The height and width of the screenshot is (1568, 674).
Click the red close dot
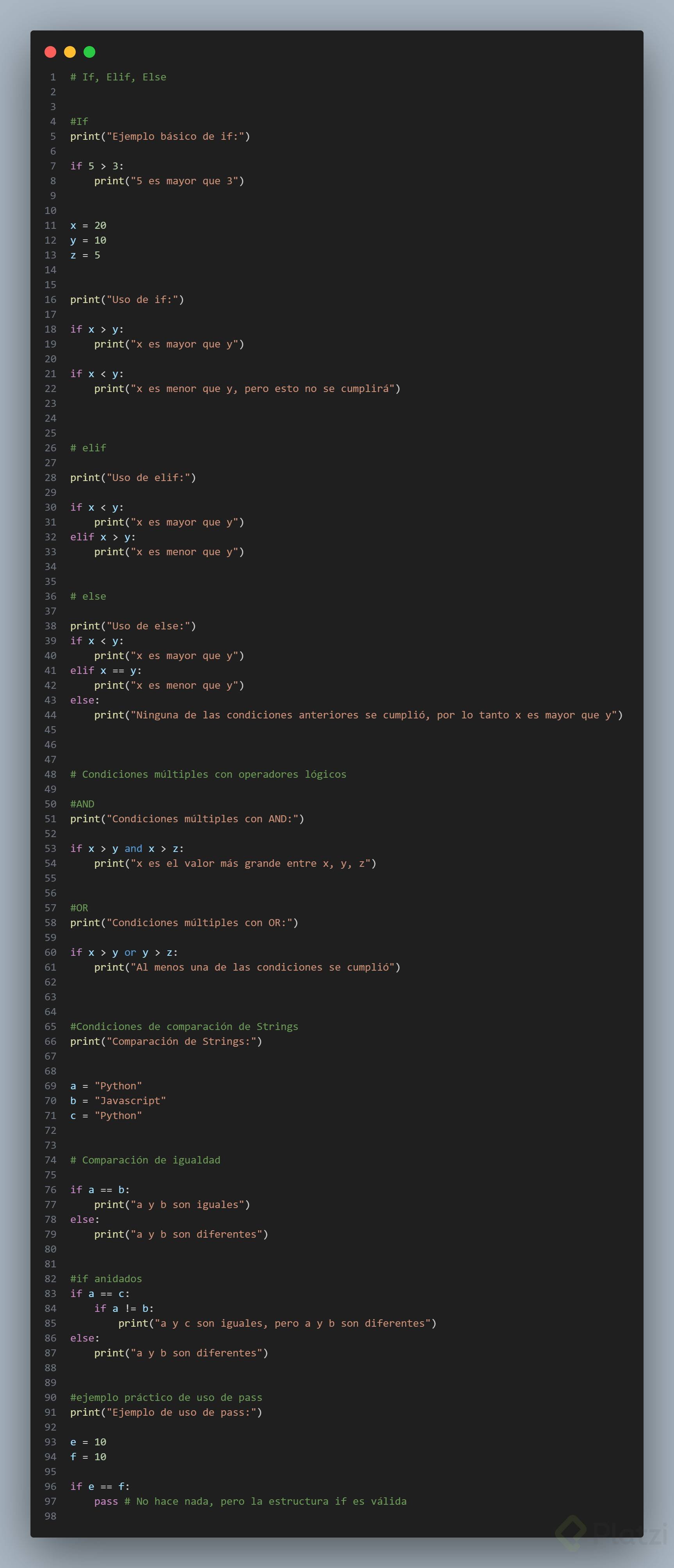tap(50, 52)
